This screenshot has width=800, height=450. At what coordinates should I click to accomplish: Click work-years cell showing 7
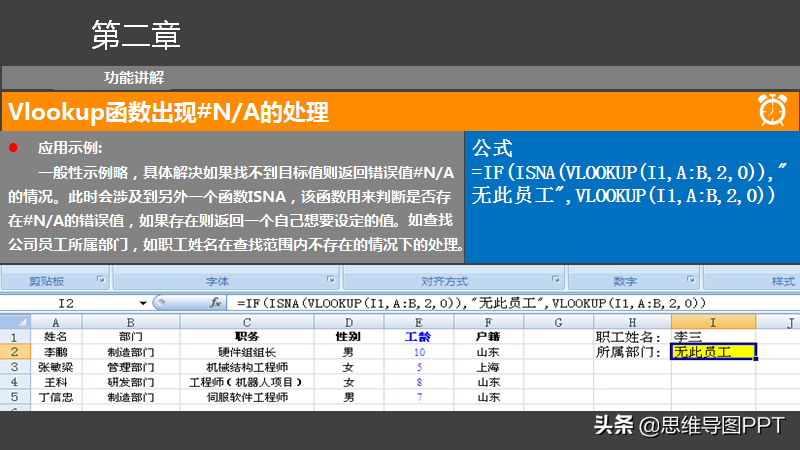[x=419, y=397]
